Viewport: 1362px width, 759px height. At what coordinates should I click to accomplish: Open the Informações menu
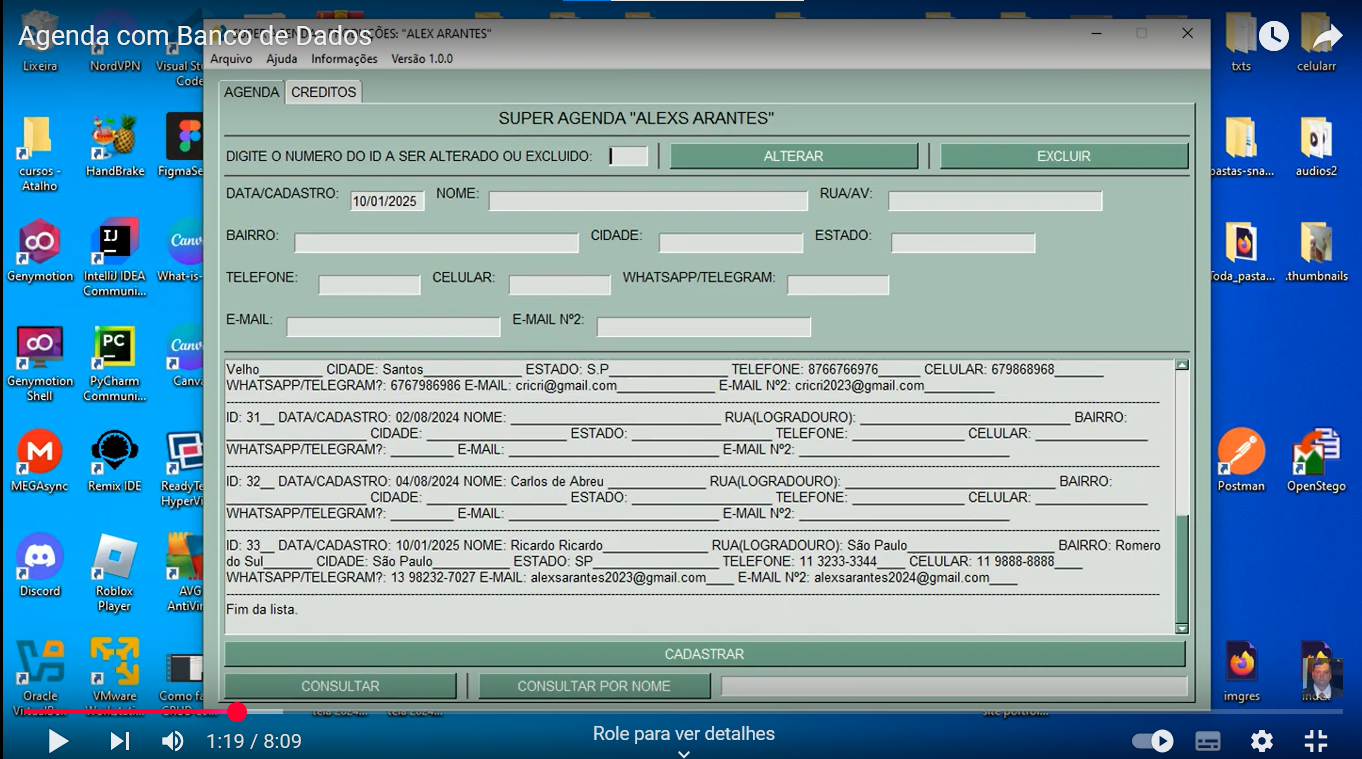(344, 59)
